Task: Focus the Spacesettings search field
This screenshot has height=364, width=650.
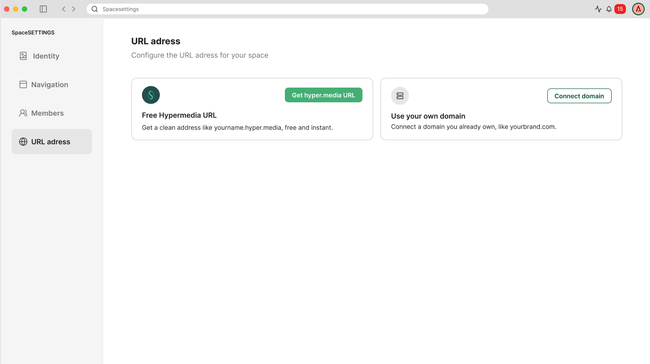Action: pos(287,9)
